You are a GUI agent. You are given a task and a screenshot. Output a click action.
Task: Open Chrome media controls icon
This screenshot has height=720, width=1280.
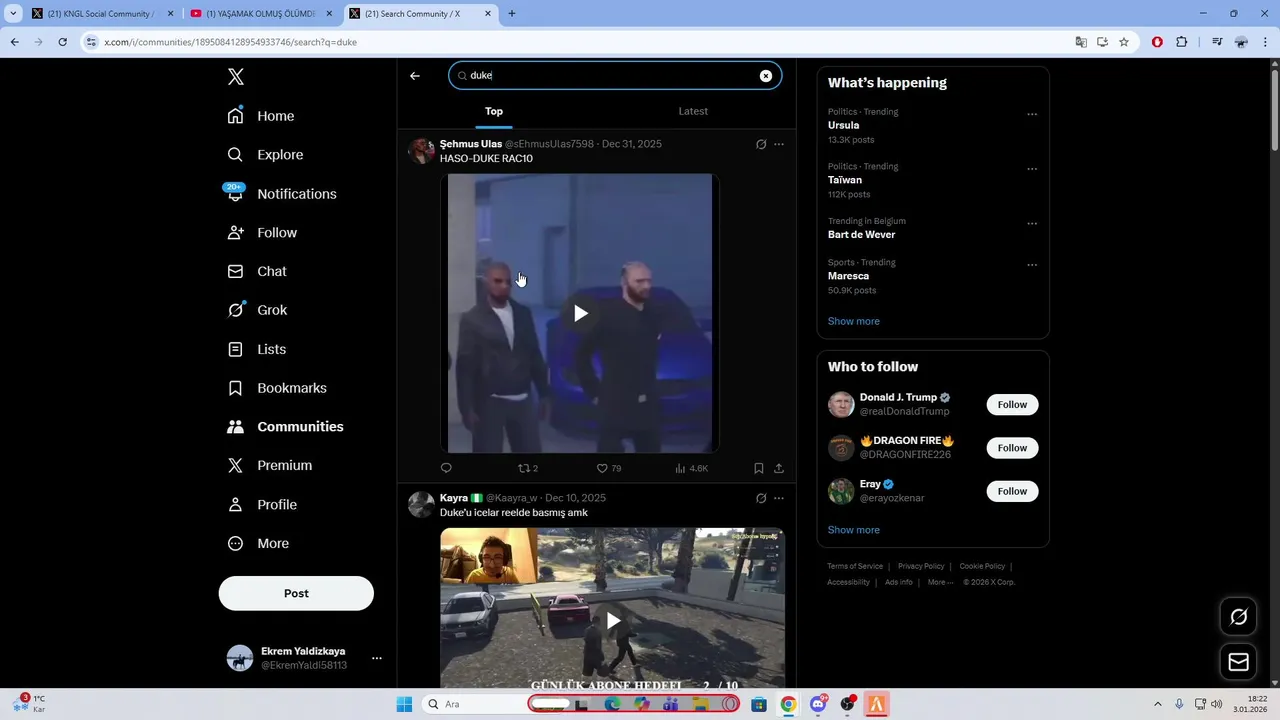1217,42
